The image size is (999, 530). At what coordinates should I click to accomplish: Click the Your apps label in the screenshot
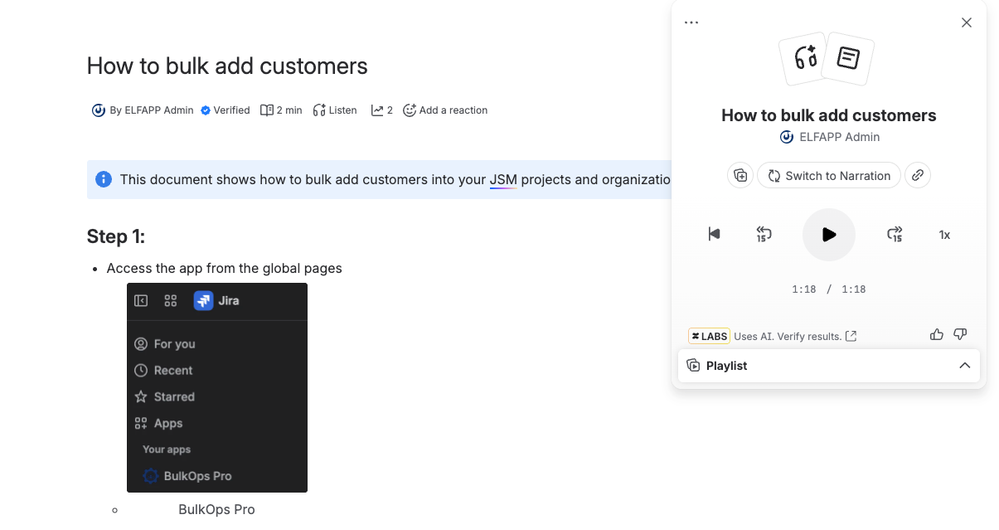click(x=167, y=449)
